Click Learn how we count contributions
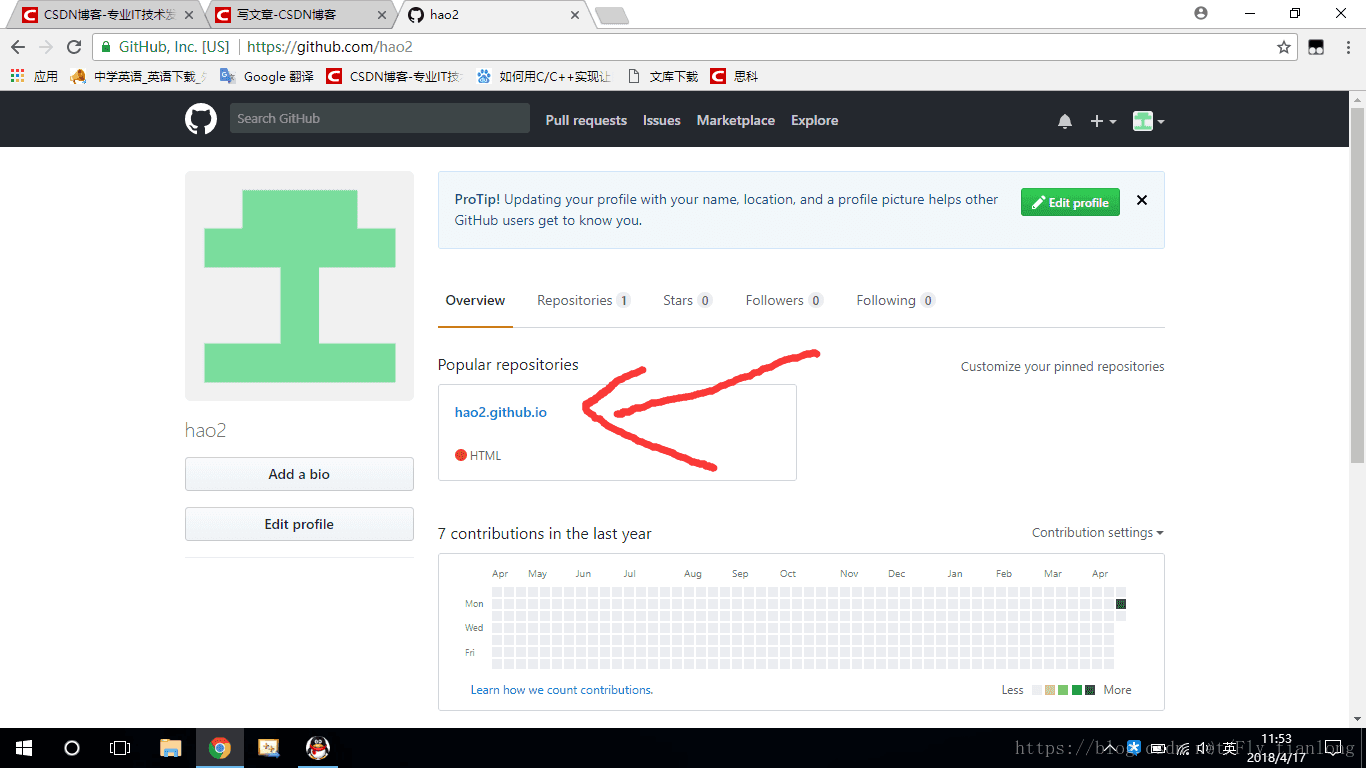Viewport: 1366px width, 768px height. tap(562, 690)
